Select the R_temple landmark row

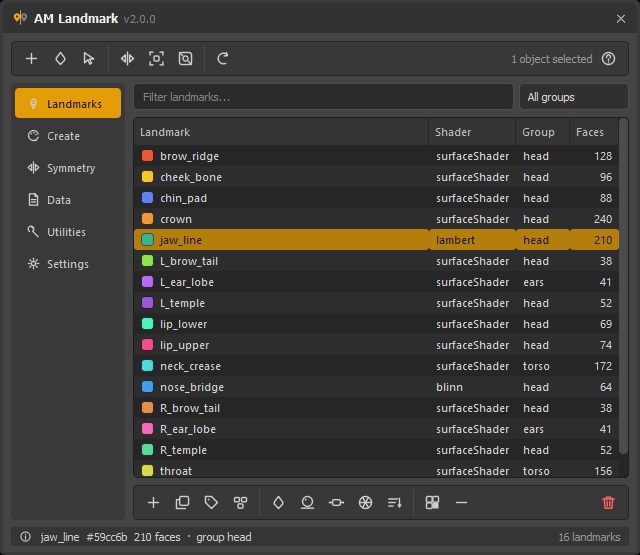376,450
